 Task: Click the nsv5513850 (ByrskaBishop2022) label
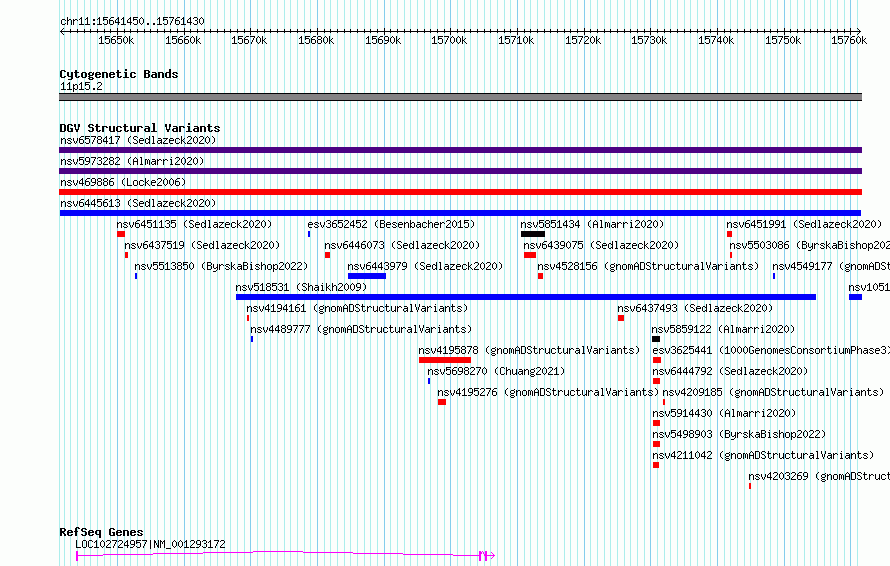coord(221,266)
